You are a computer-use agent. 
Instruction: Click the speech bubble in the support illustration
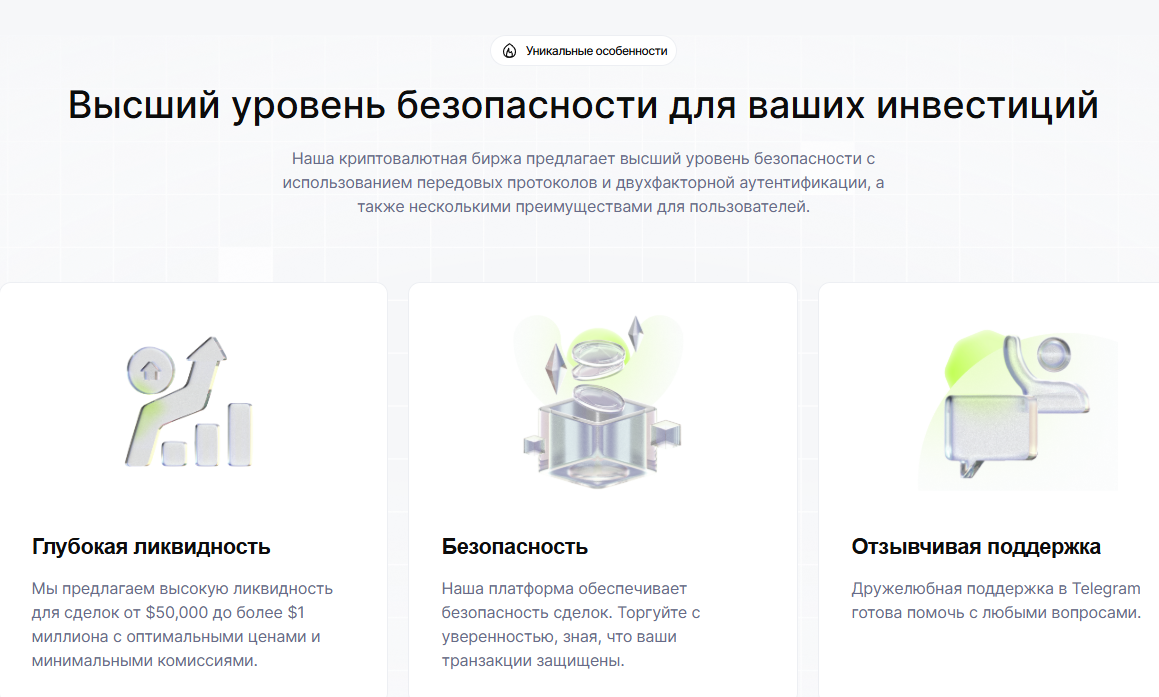point(986,431)
